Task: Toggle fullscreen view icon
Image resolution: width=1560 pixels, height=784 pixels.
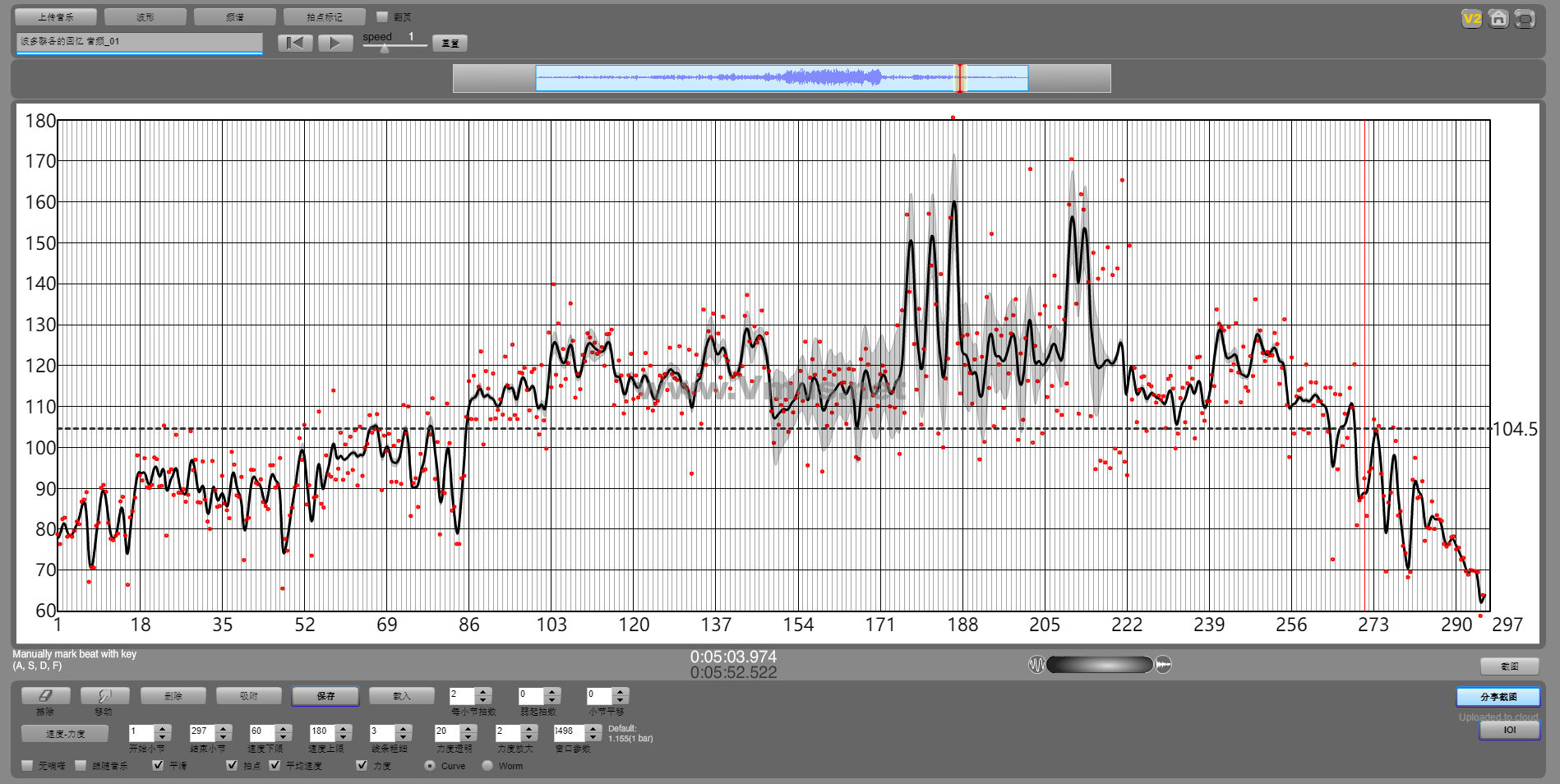Action: tap(1525, 19)
